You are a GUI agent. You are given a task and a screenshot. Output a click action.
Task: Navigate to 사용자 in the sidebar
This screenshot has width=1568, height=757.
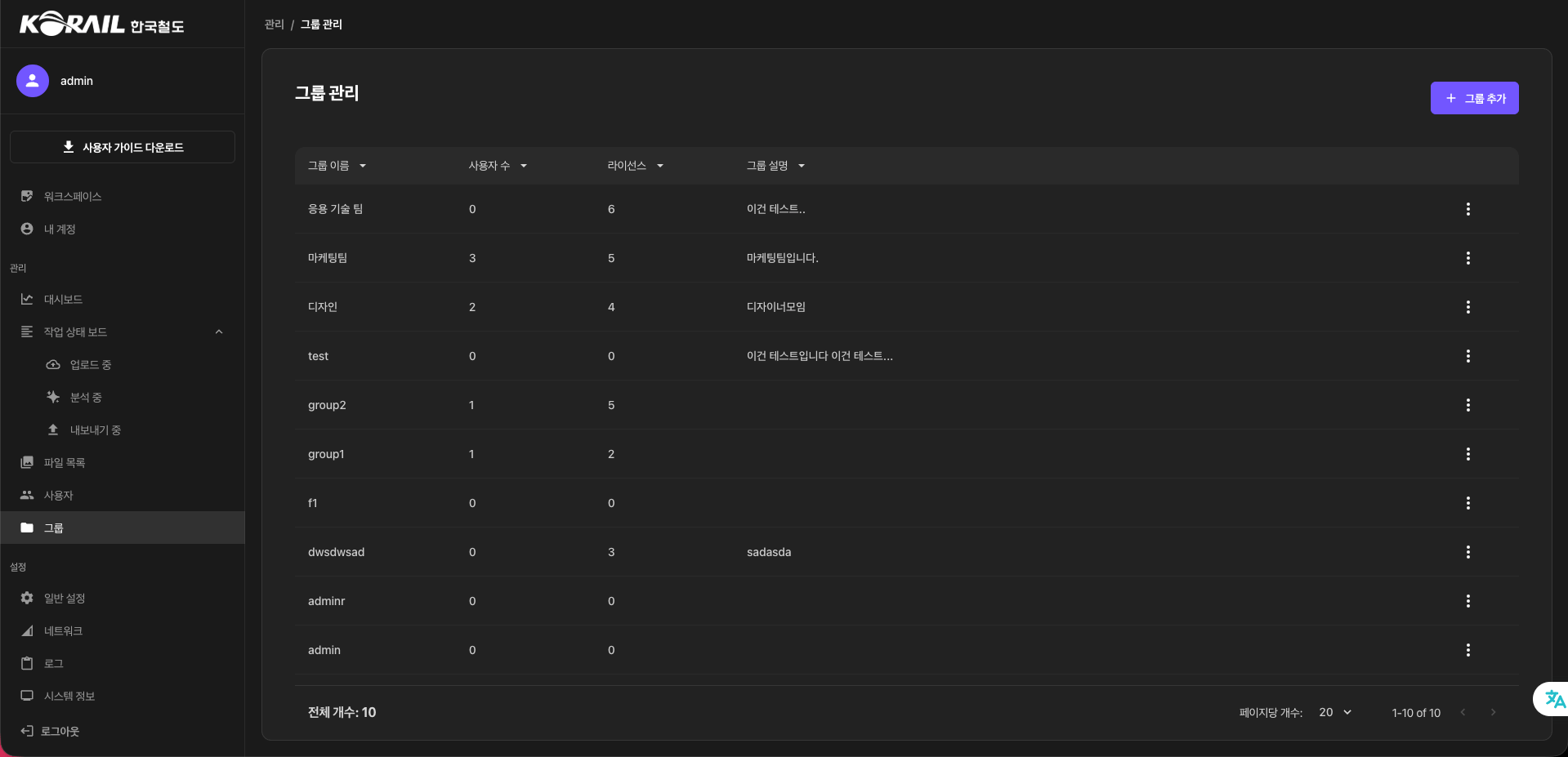pyautogui.click(x=58, y=496)
